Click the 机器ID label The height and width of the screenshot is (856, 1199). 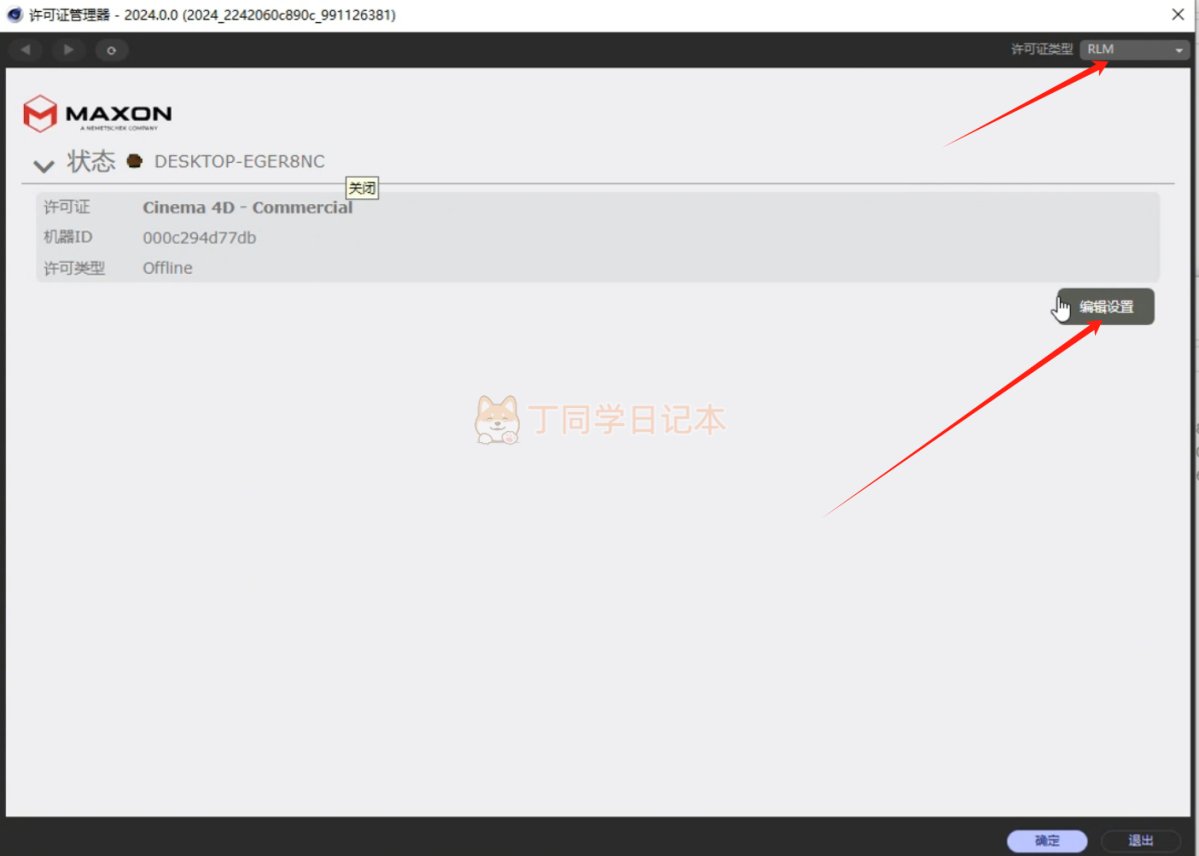tap(68, 237)
